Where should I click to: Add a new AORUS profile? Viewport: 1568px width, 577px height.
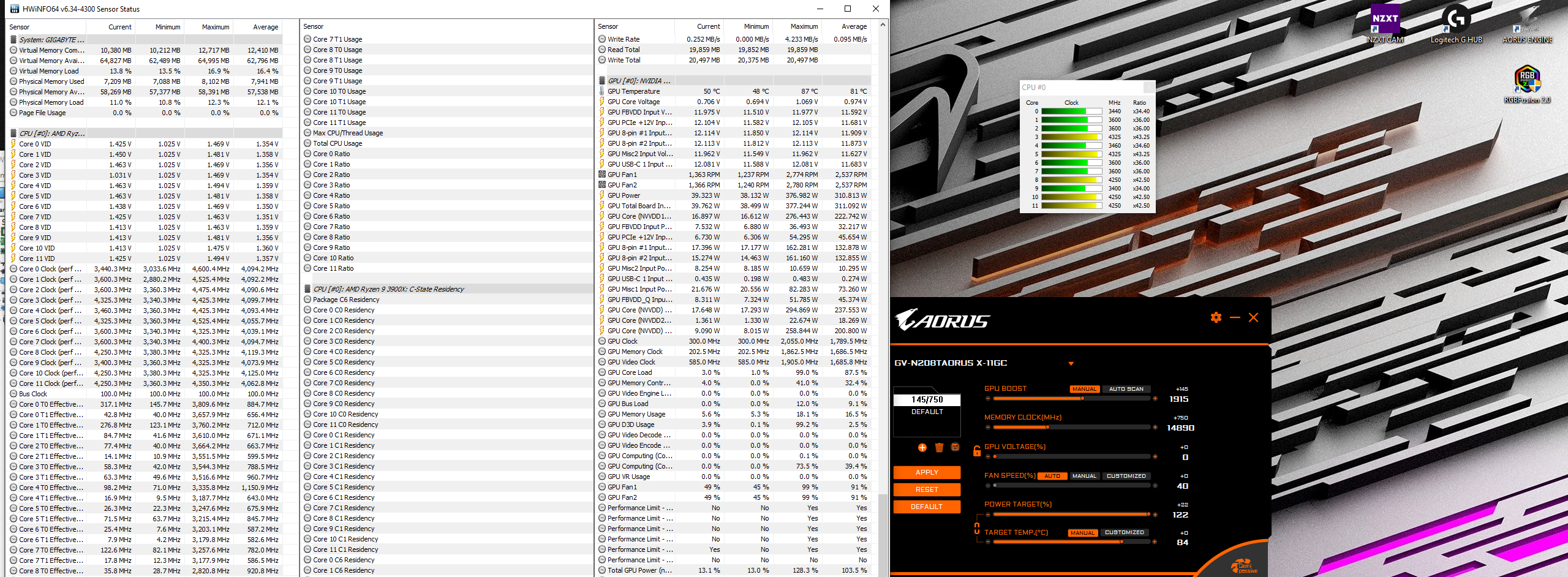click(x=922, y=448)
